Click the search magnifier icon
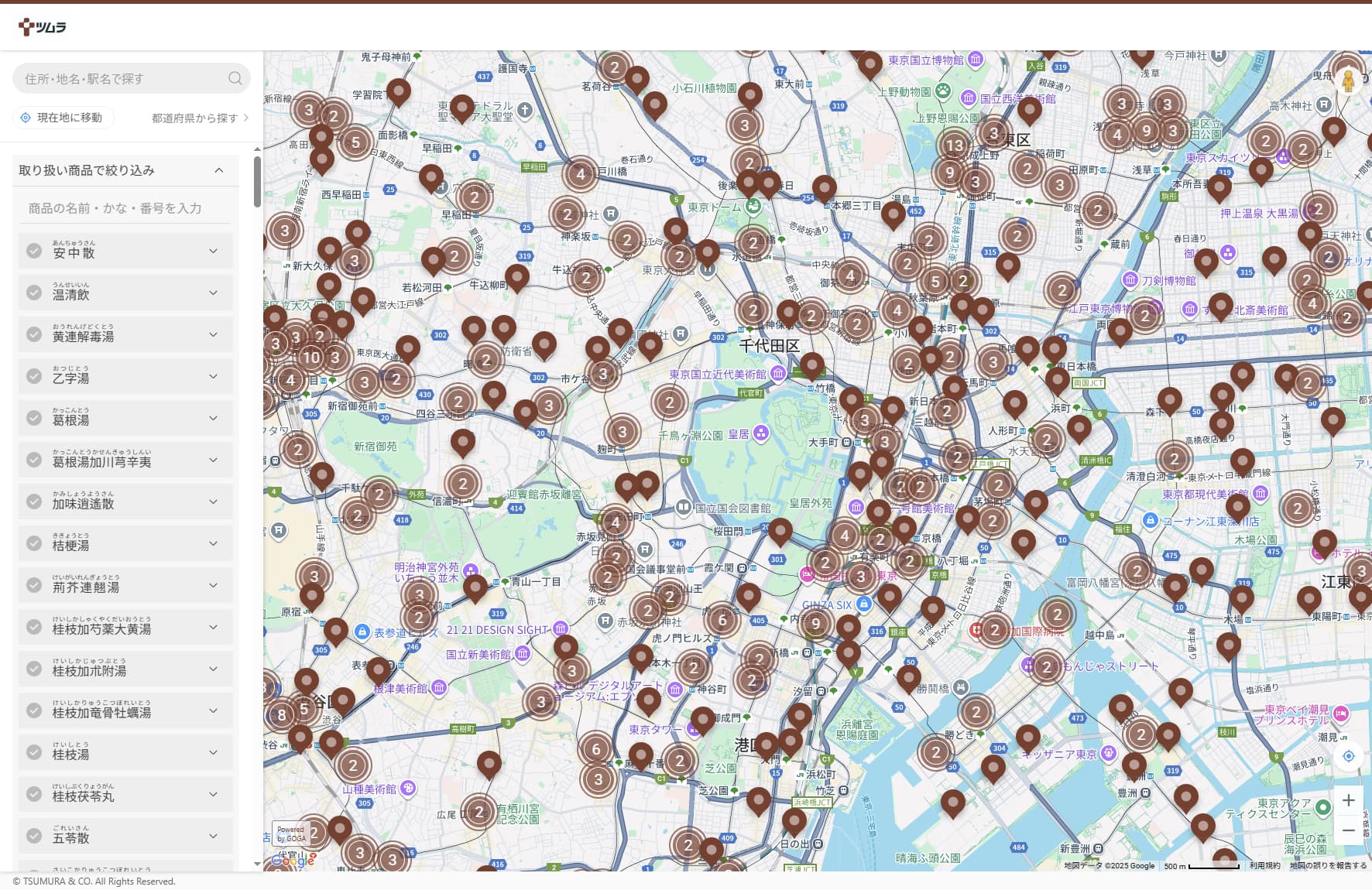 point(235,78)
